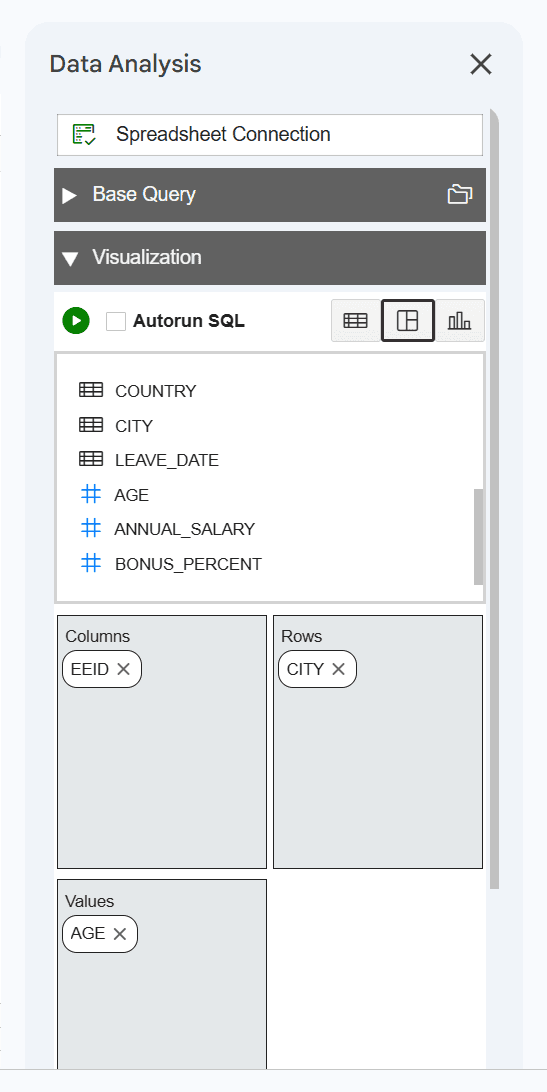Click table icon beside LEAVE_DATE
Screen dimensions: 547x1092
click(x=91, y=460)
